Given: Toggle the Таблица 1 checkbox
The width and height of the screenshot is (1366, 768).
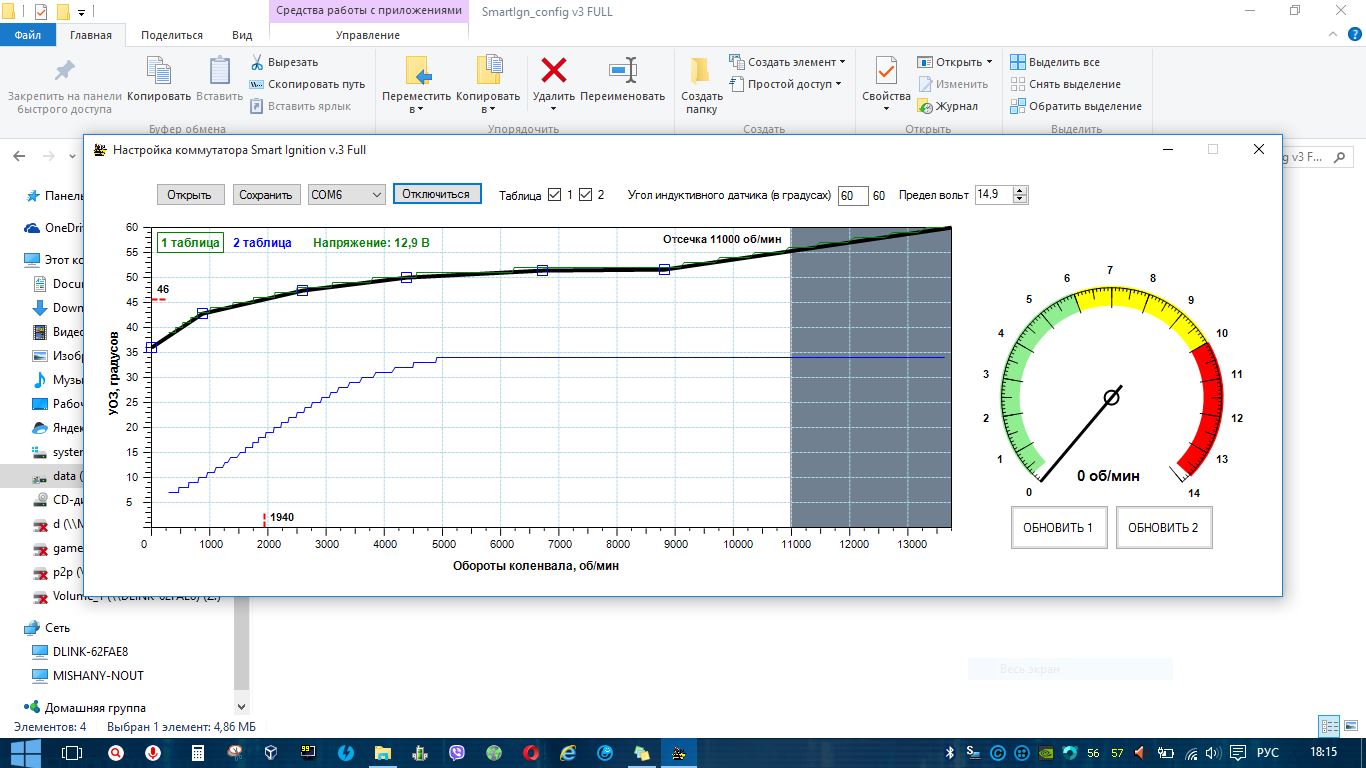Looking at the screenshot, I should [x=555, y=195].
